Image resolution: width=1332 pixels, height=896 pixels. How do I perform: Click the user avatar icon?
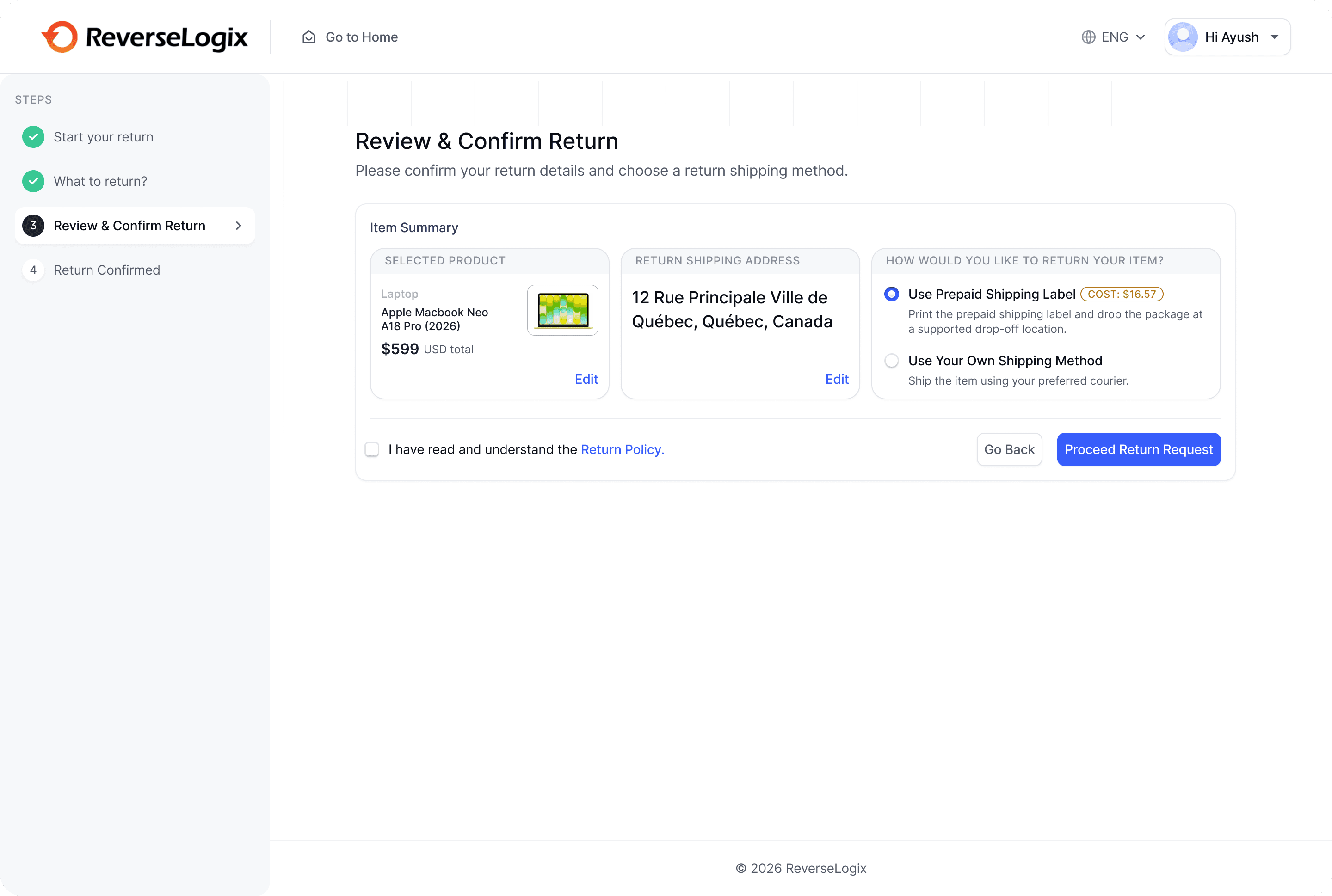[x=1183, y=37]
